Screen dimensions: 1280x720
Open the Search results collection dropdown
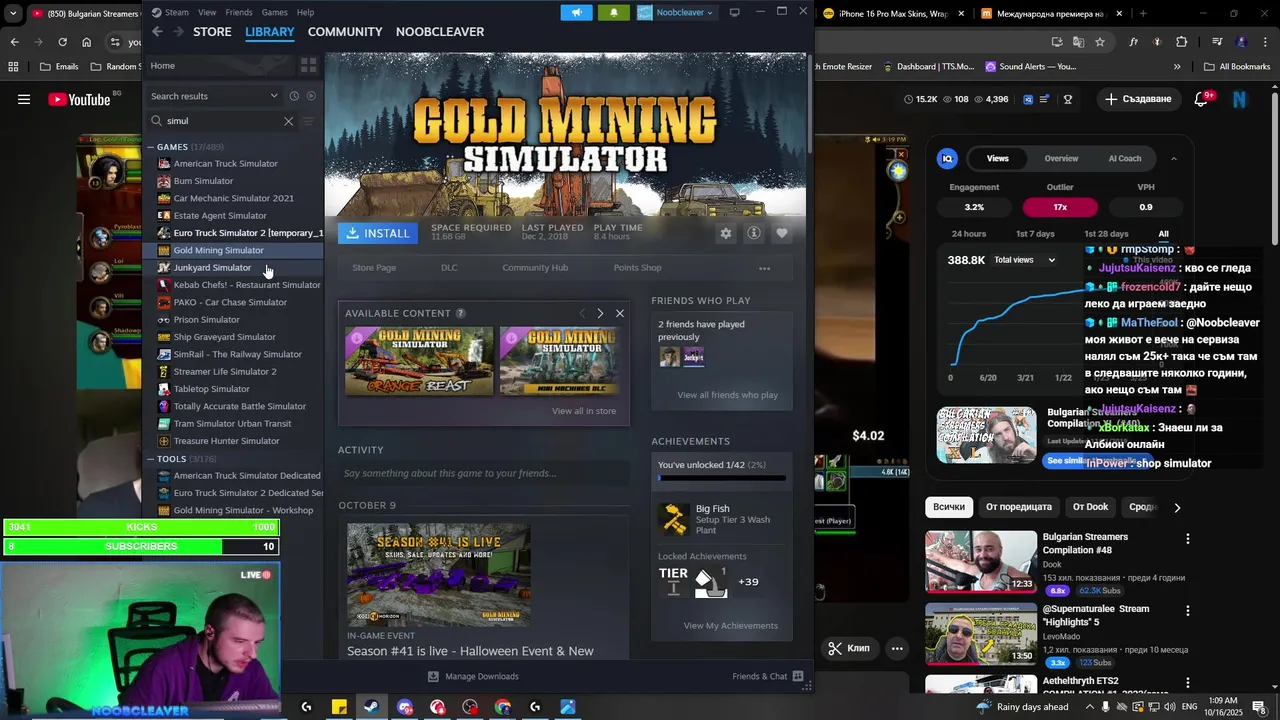click(214, 96)
